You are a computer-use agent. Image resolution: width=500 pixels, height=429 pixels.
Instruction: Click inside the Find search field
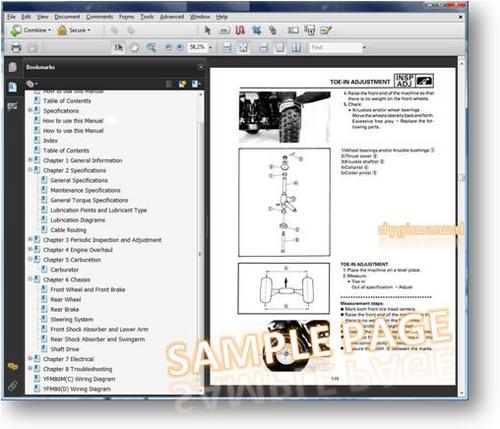pos(335,48)
